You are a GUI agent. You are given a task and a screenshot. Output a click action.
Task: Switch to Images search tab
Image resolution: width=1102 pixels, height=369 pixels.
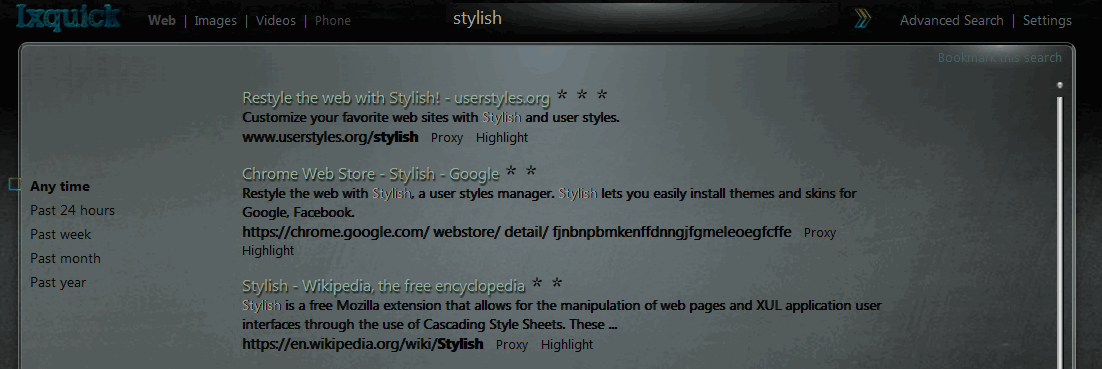[x=215, y=20]
